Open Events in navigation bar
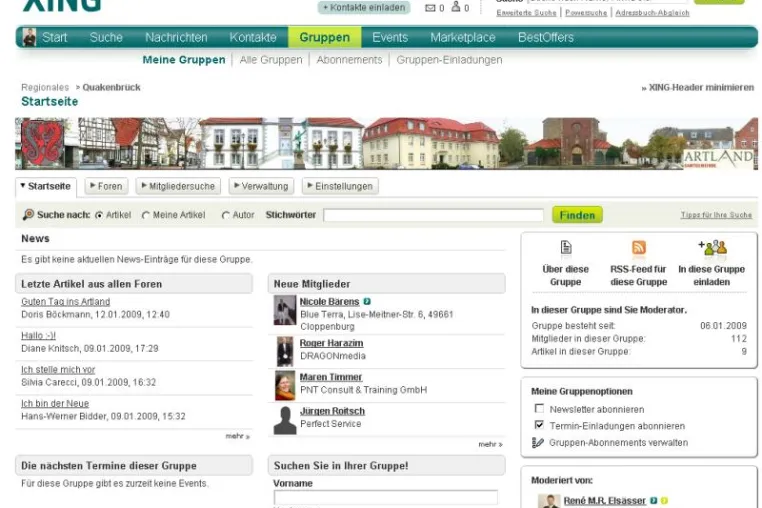762x508 pixels. pos(390,37)
